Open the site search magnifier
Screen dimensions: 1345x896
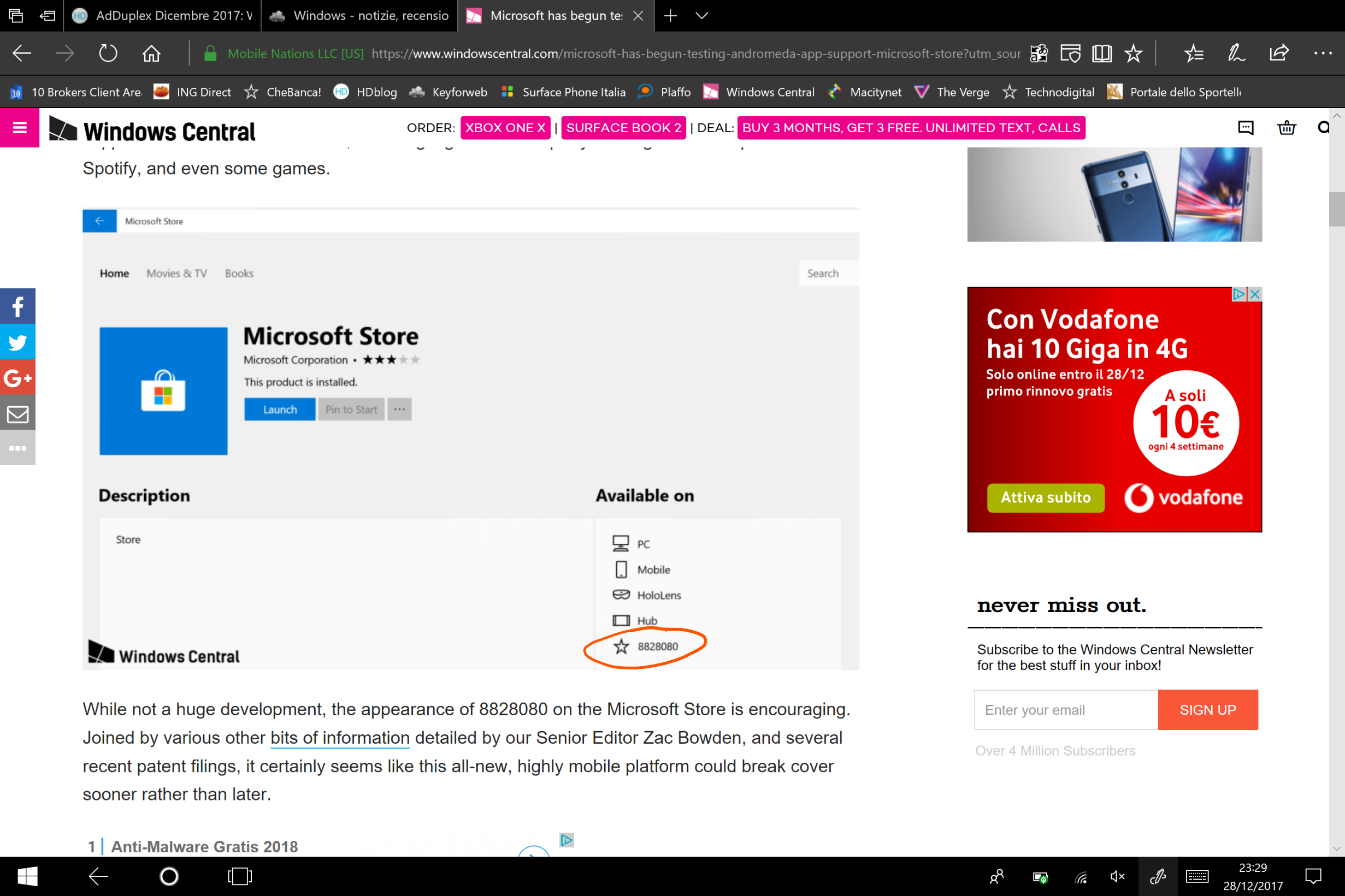point(1323,127)
